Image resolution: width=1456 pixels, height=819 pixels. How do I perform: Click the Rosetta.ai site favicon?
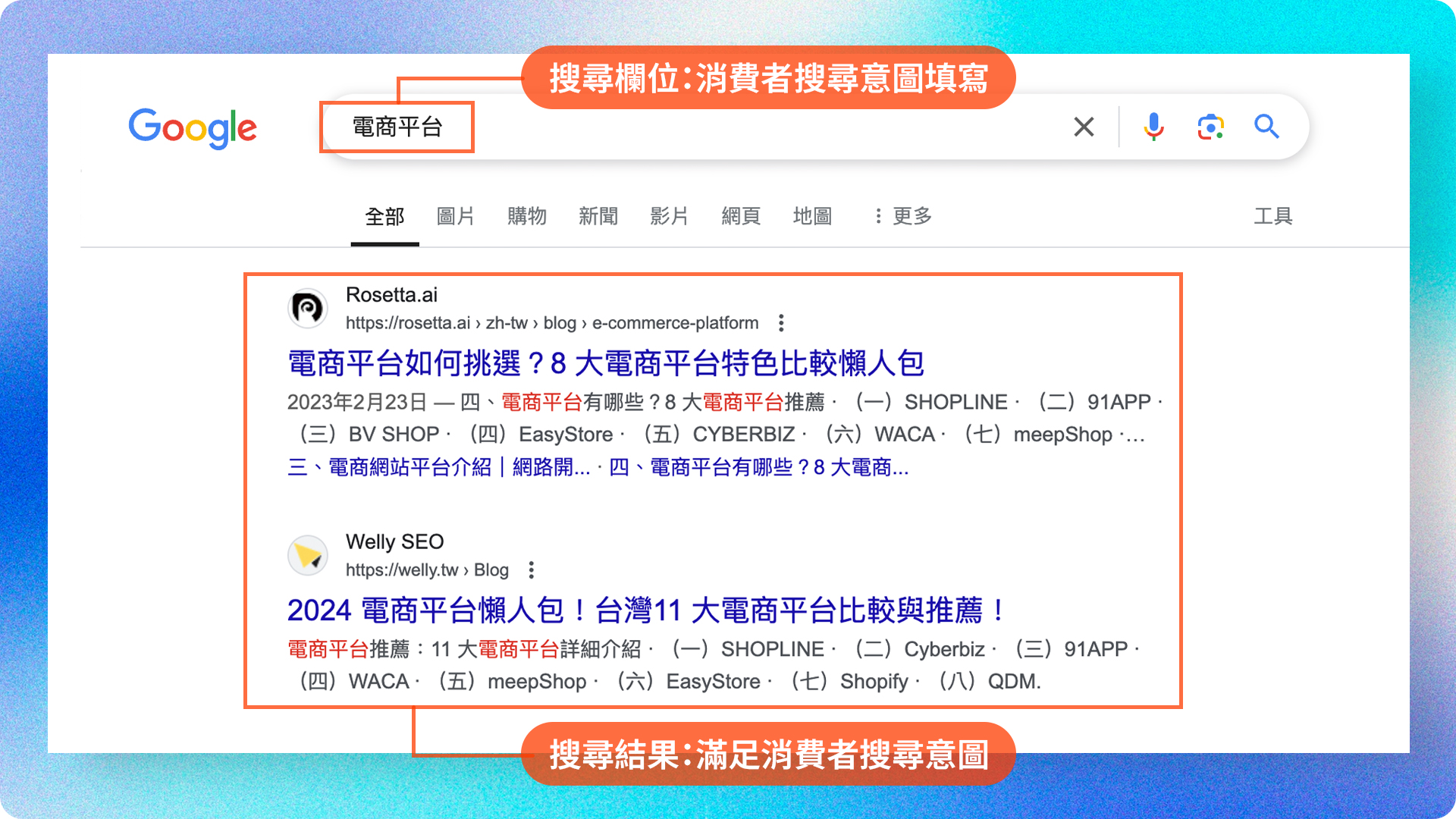point(308,308)
